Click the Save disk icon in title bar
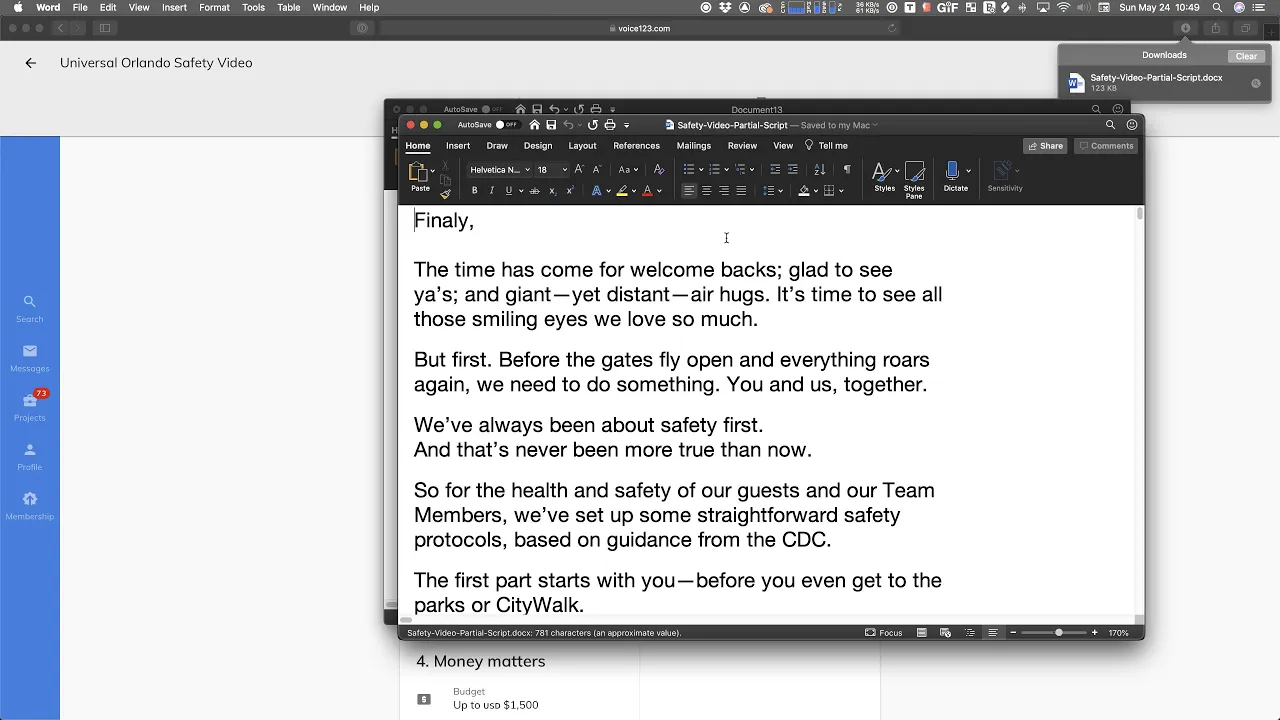 pyautogui.click(x=549, y=125)
